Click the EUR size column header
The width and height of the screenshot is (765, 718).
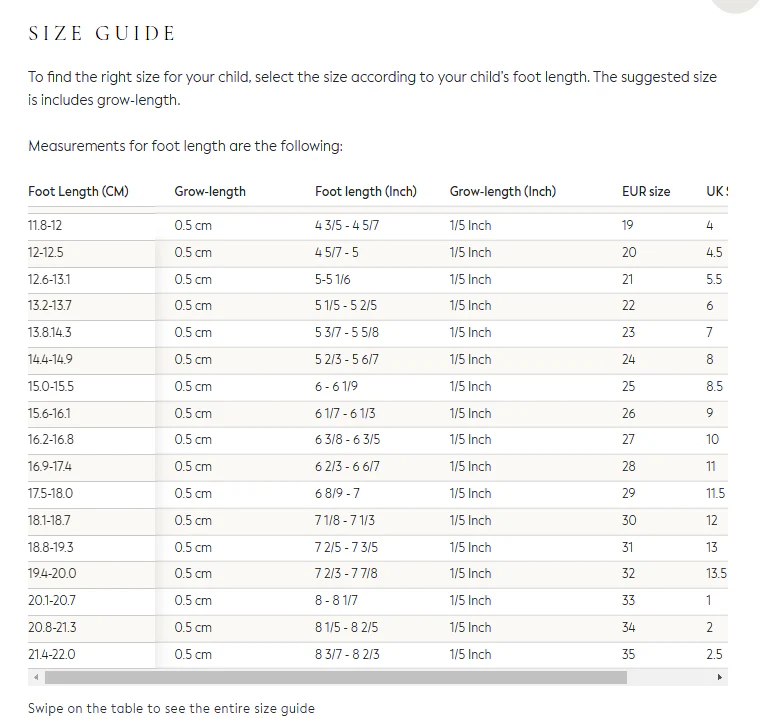(646, 191)
